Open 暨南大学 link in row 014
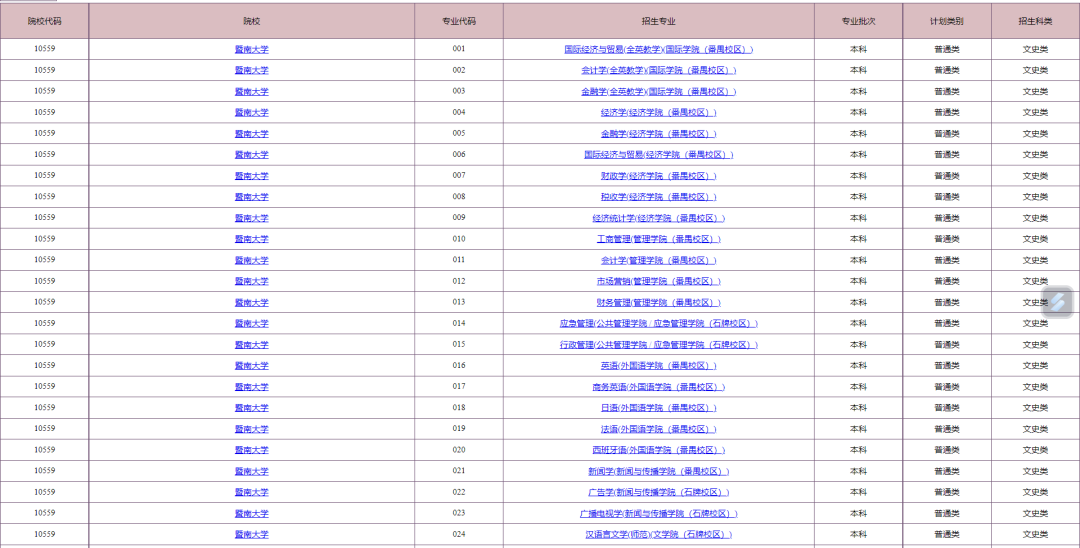This screenshot has width=1080, height=548. pyautogui.click(x=251, y=324)
